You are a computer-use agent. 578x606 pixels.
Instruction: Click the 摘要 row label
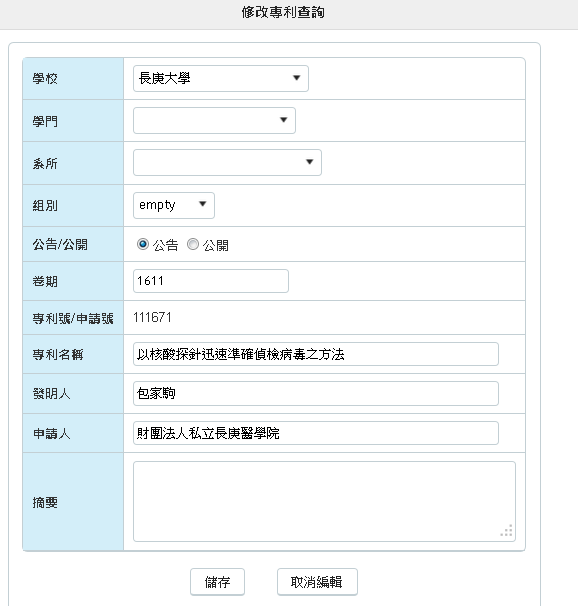[45, 502]
